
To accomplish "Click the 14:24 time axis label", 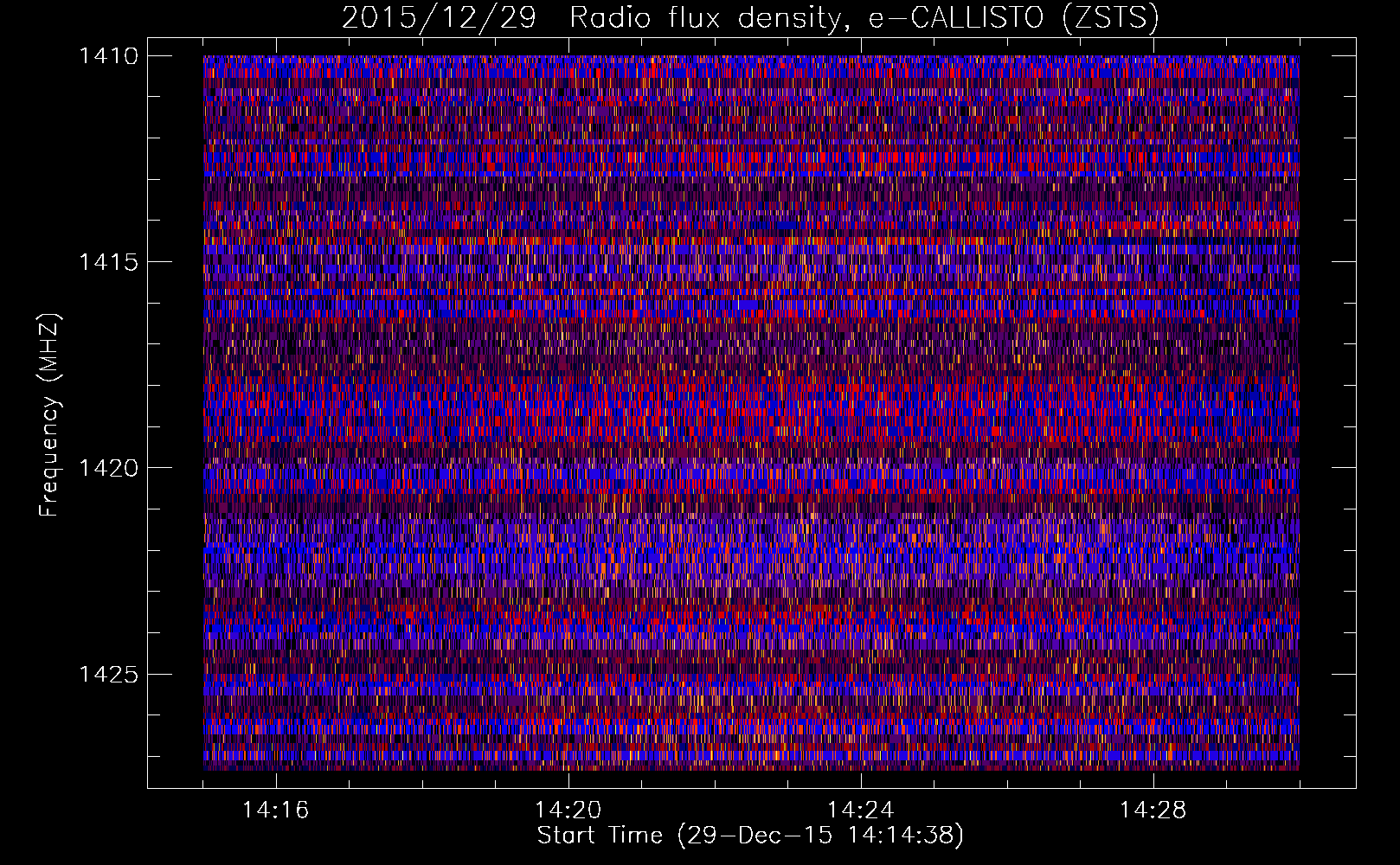I will tap(861, 811).
